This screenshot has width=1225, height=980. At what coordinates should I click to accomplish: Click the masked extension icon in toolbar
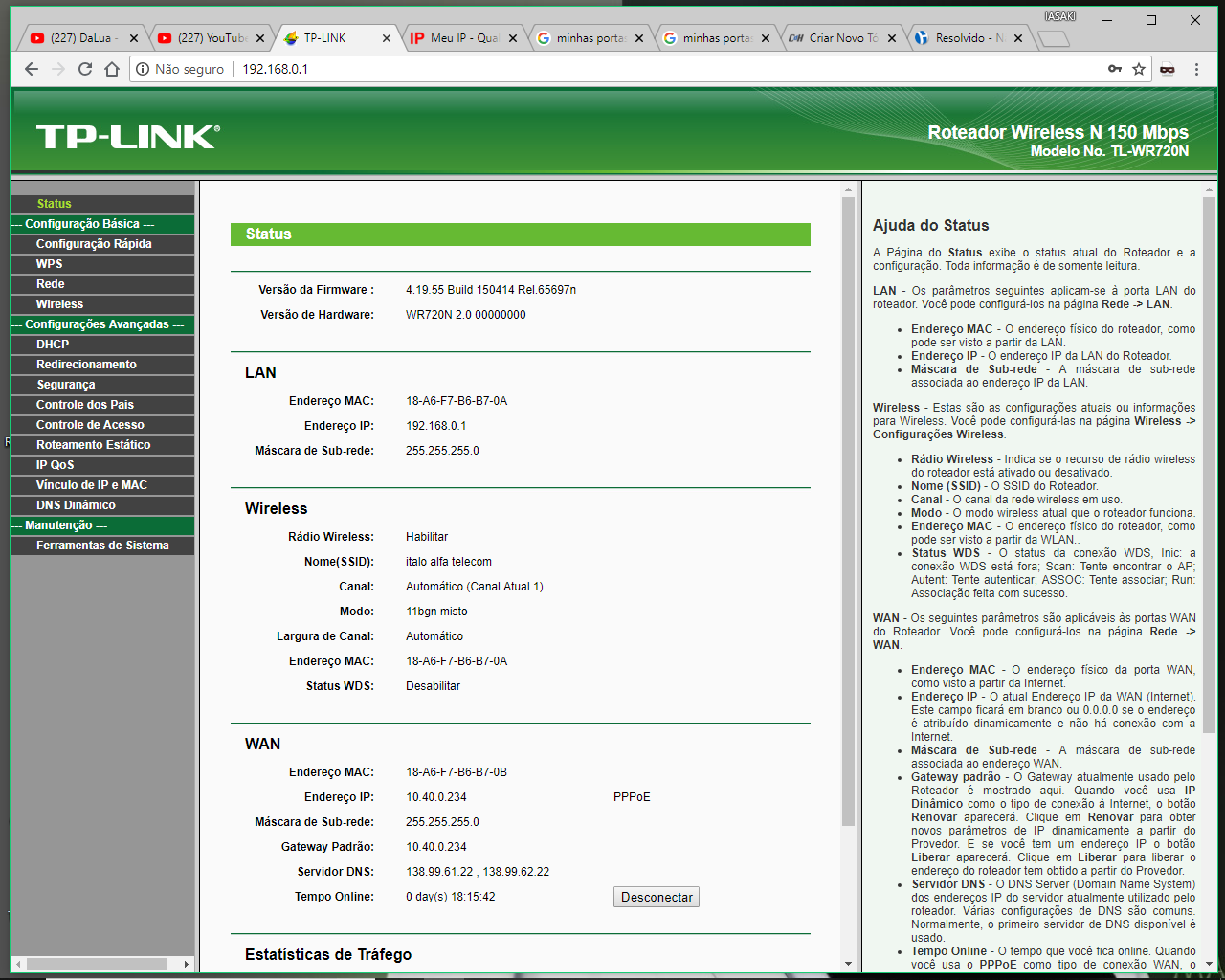[1168, 69]
